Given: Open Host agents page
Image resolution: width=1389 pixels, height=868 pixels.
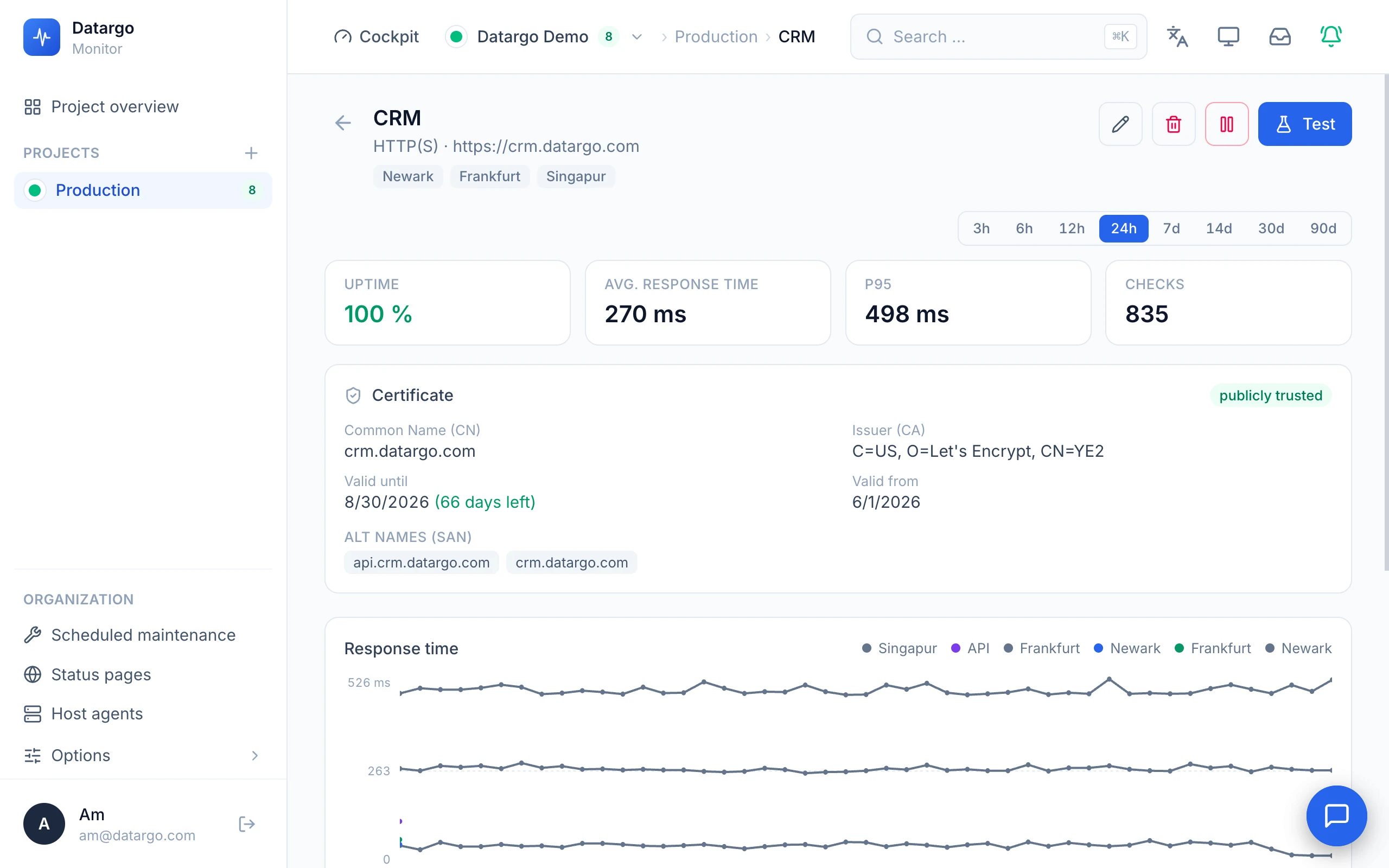Looking at the screenshot, I should (x=83, y=713).
